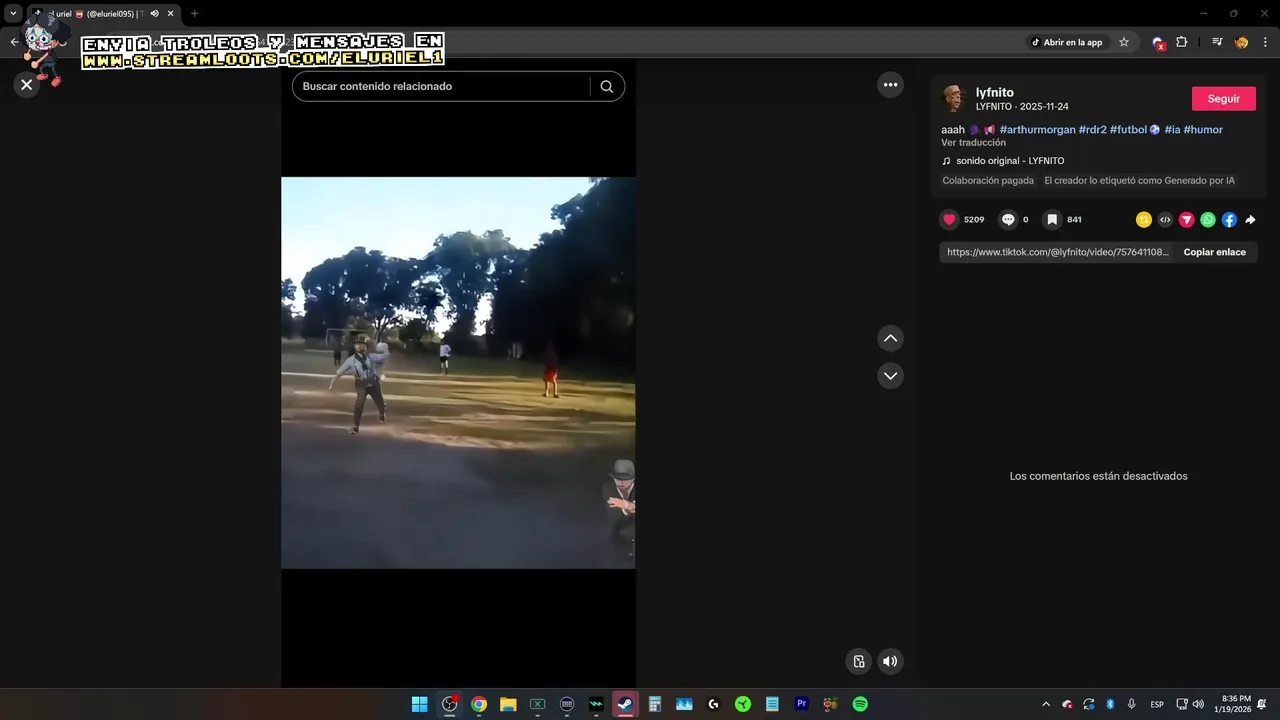Like the video with the heart icon
1280x720 pixels.
click(949, 219)
